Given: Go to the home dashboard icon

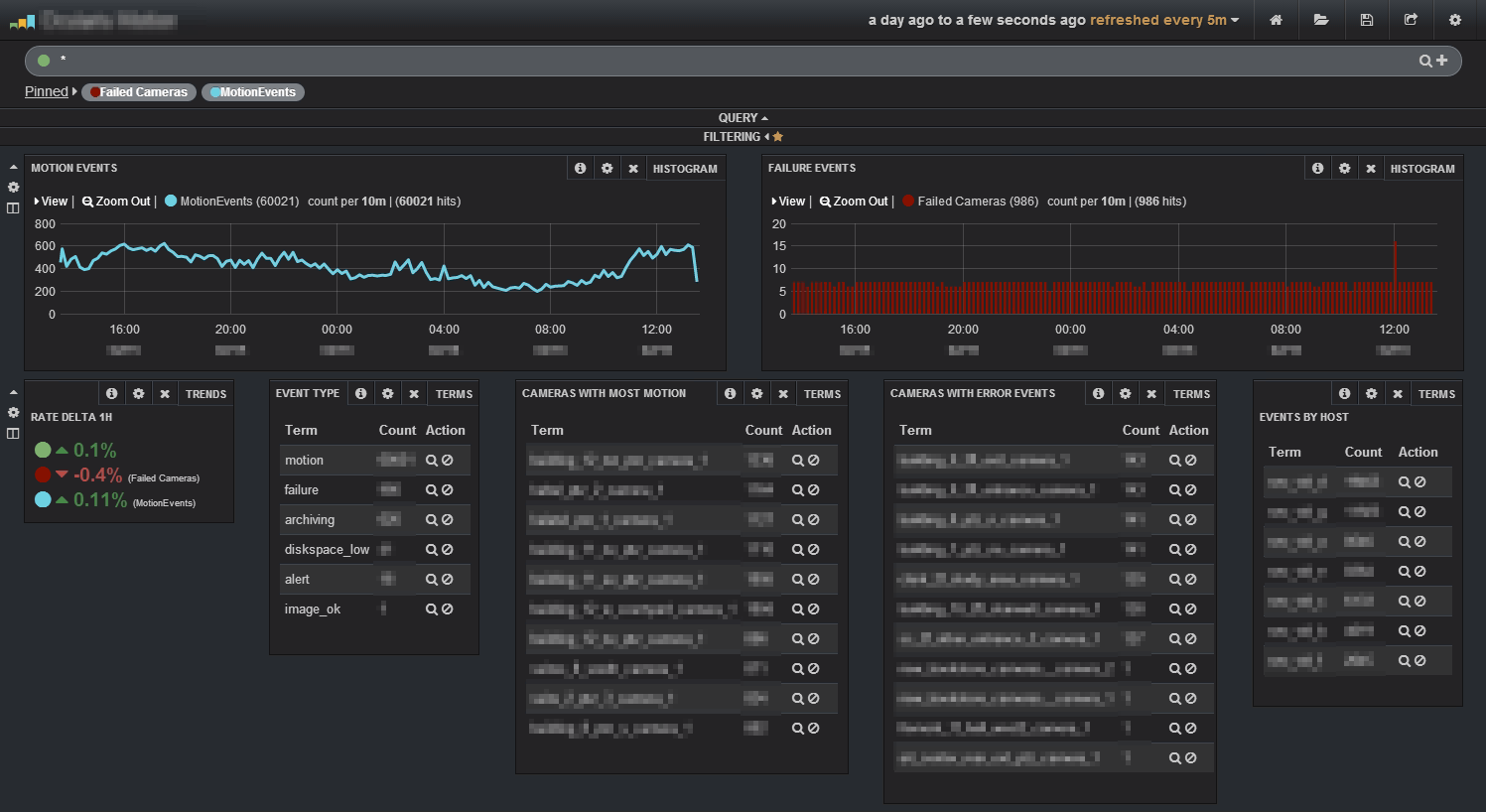Looking at the screenshot, I should [1276, 20].
